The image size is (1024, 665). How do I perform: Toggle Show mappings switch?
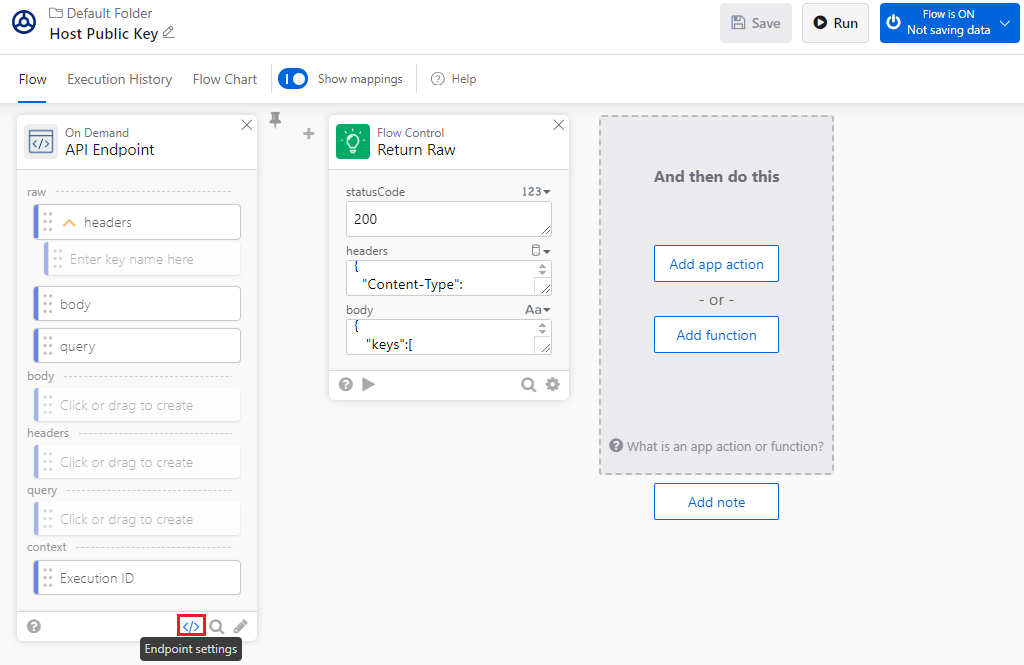tap(293, 79)
